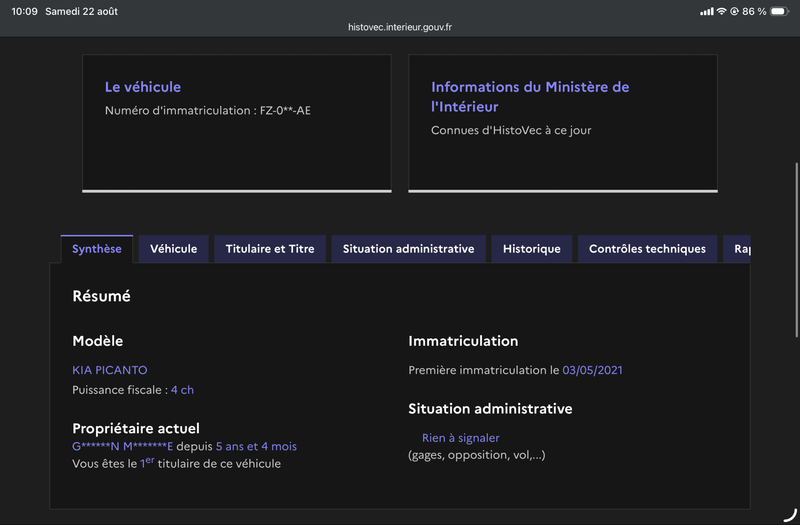Open the Véhicule tab
The image size is (800, 525).
173,249
